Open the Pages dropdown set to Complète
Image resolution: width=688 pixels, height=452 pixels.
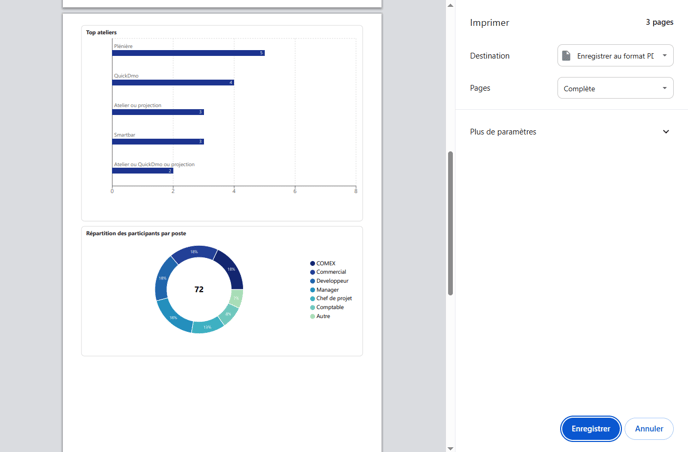pos(615,88)
